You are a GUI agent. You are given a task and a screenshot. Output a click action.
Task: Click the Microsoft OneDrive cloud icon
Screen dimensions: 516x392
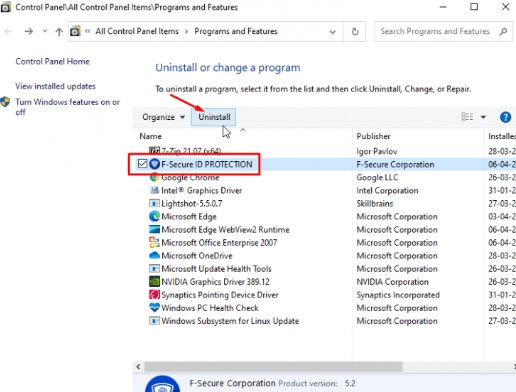[154, 255]
